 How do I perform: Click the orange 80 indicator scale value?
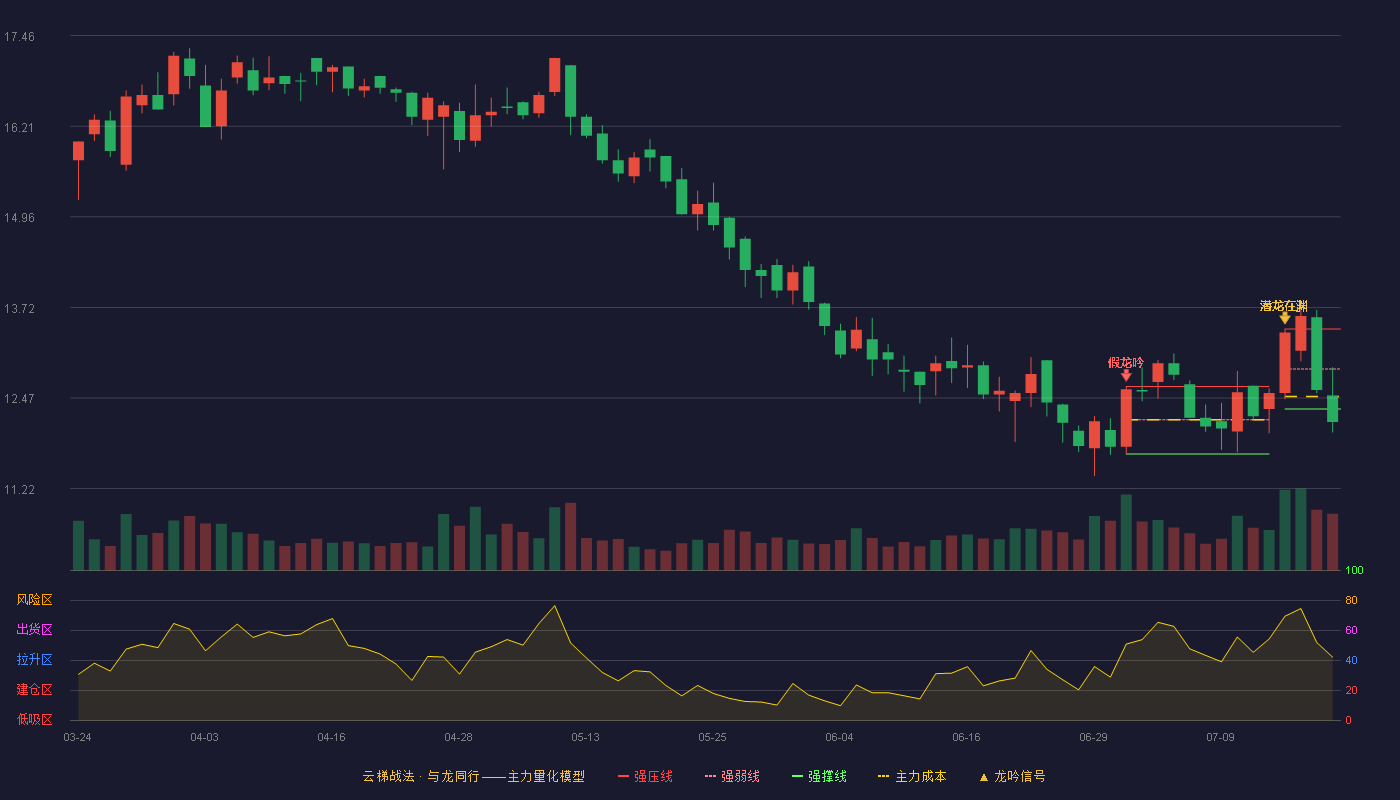(1351, 600)
